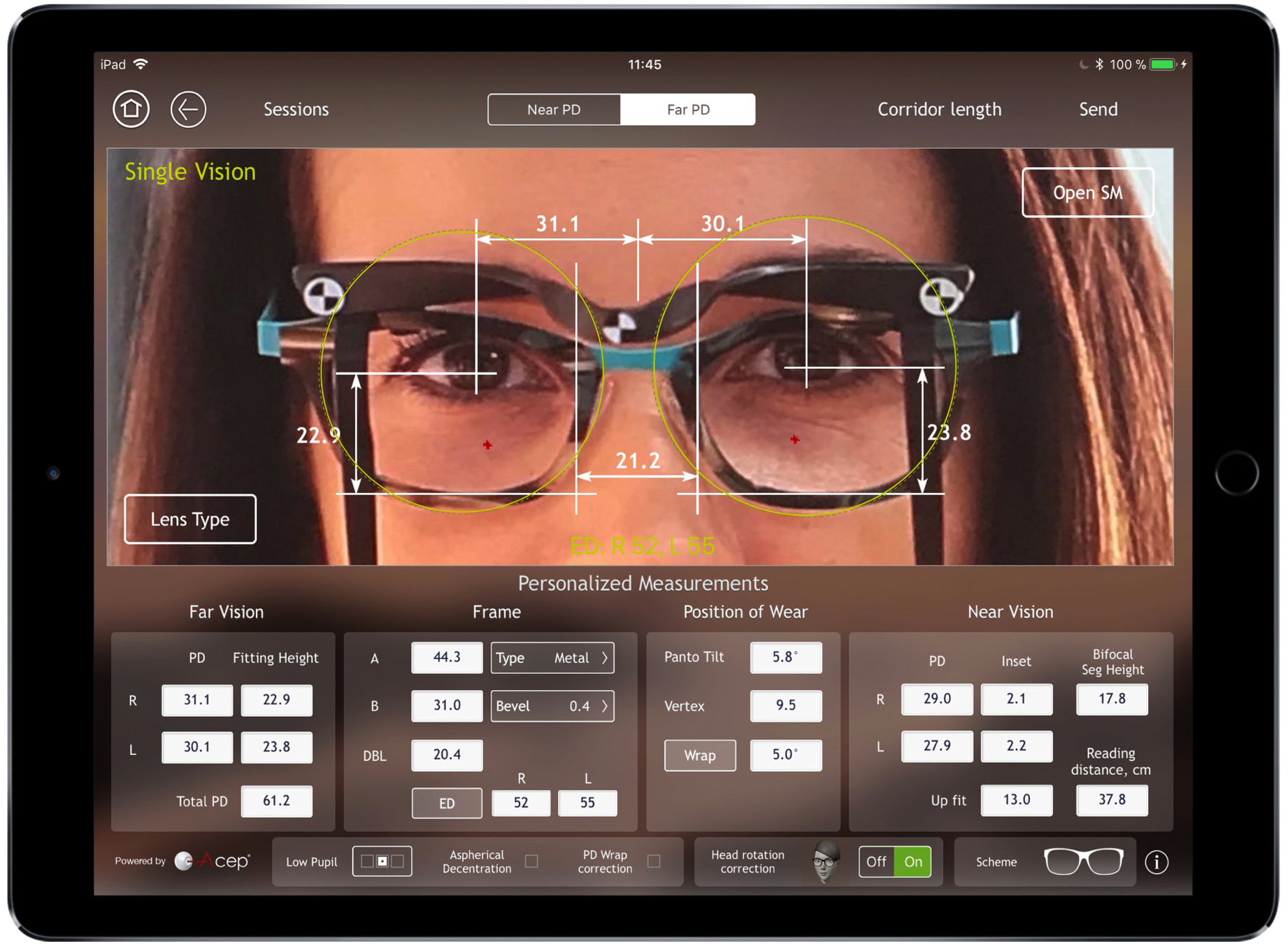Adjust the Low Pupil selector
Viewport: 1288px width, 944px height.
382,861
